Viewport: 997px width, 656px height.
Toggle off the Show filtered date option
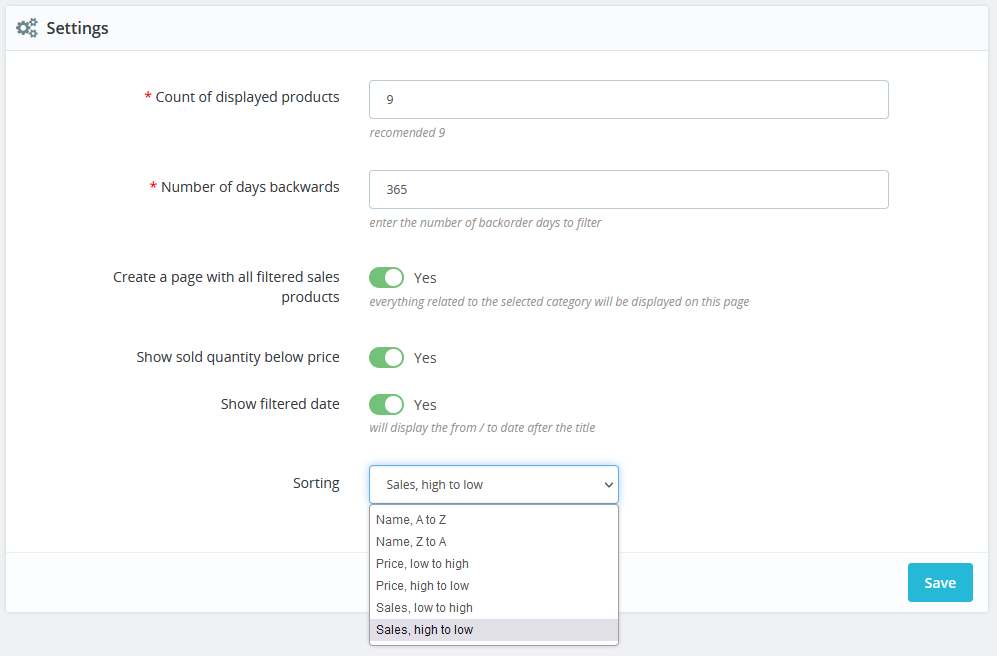386,404
